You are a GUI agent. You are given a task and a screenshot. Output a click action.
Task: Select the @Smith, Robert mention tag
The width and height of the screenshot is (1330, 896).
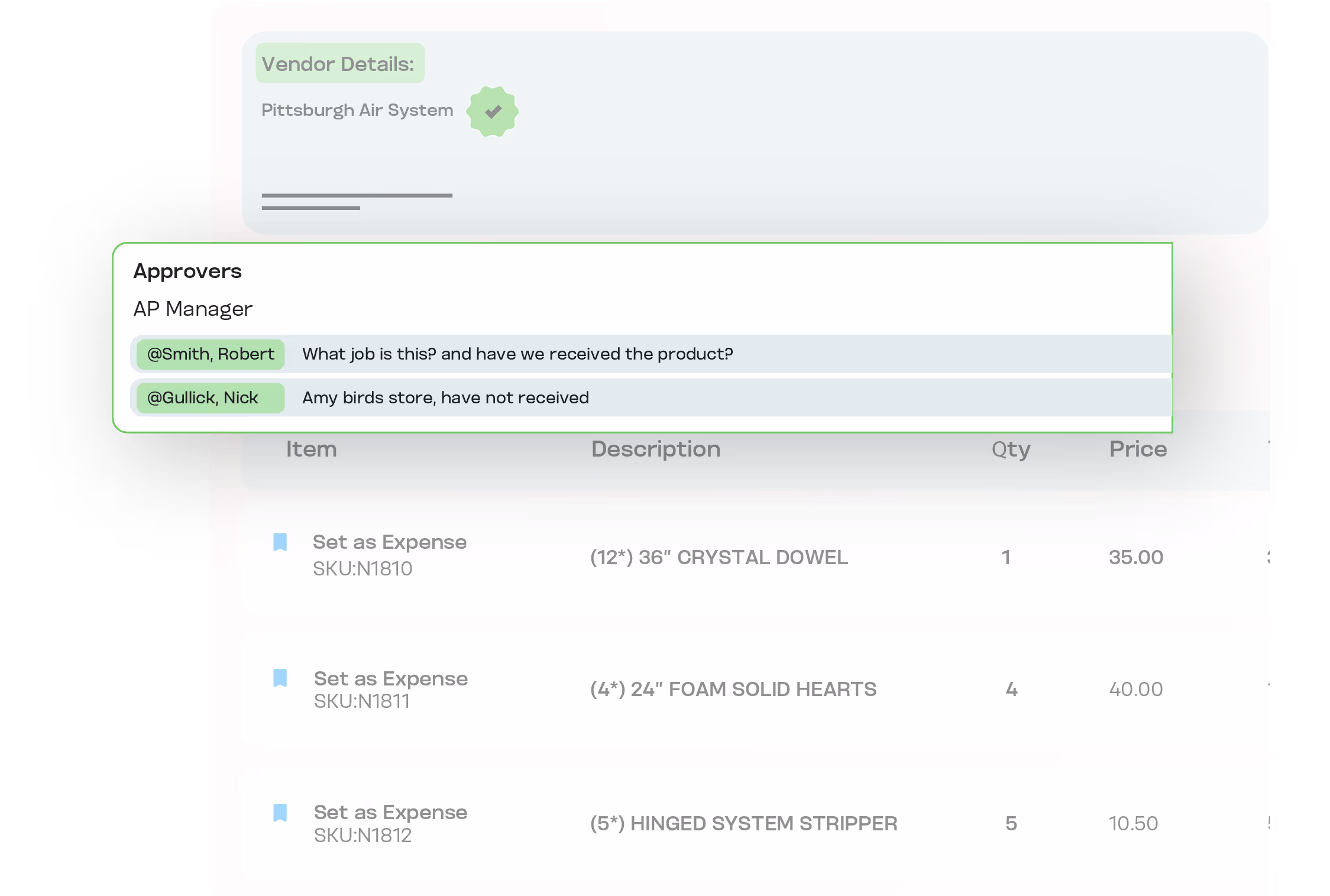coord(211,354)
